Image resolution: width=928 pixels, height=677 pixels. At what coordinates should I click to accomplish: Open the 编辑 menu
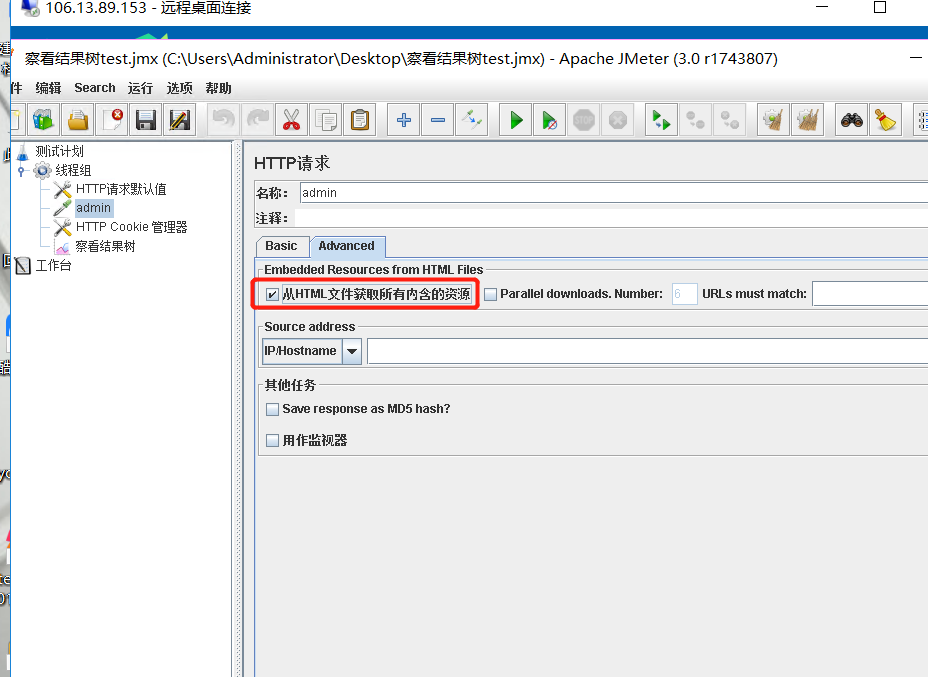pos(48,88)
